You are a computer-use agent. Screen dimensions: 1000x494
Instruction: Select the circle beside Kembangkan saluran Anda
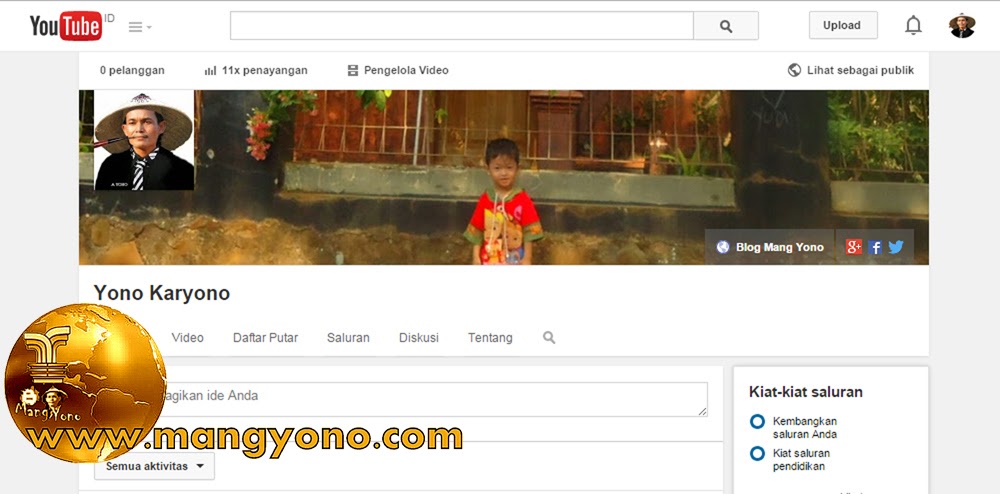tap(757, 421)
